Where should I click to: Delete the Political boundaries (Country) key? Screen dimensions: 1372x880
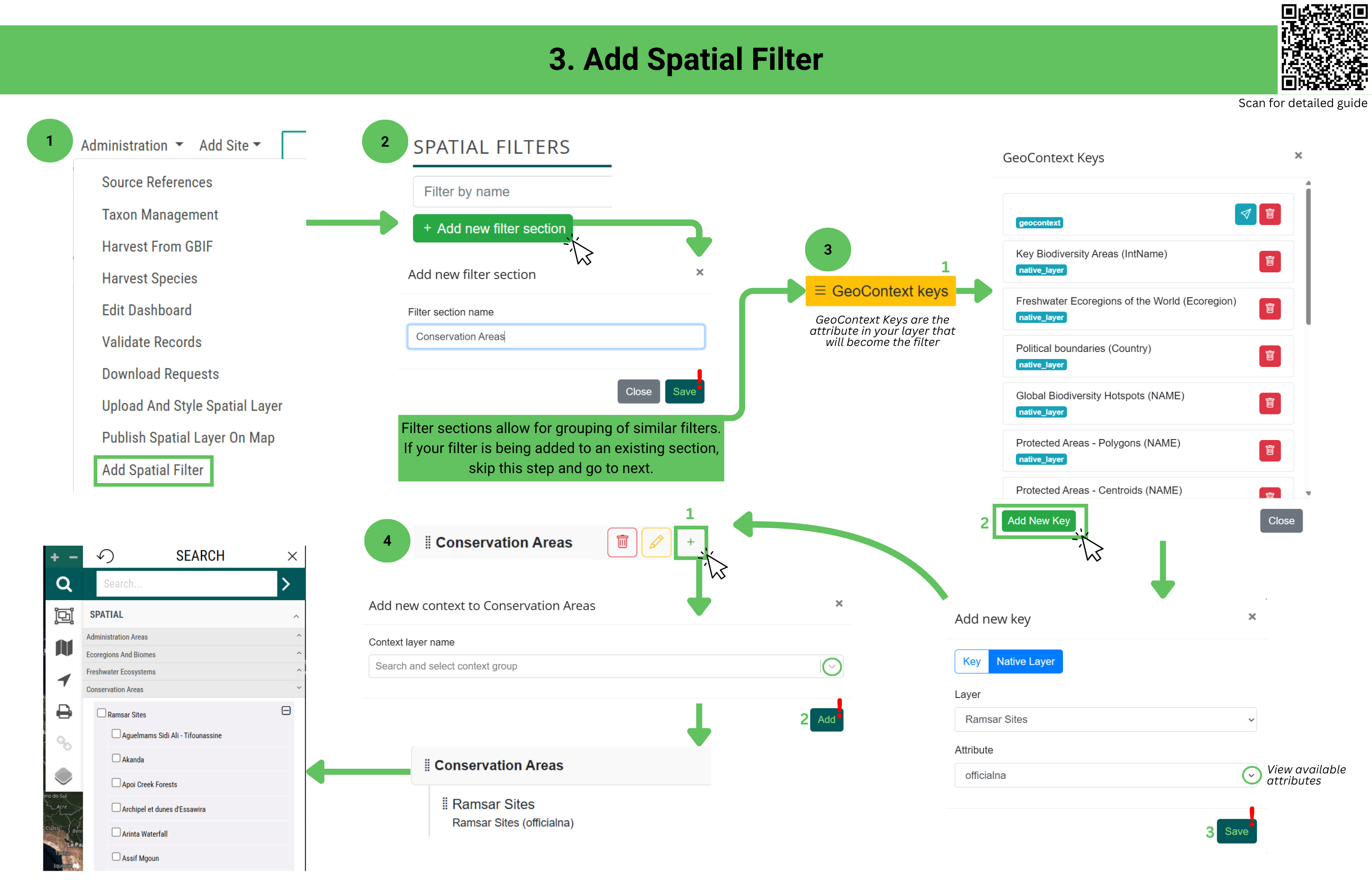pos(1271,356)
